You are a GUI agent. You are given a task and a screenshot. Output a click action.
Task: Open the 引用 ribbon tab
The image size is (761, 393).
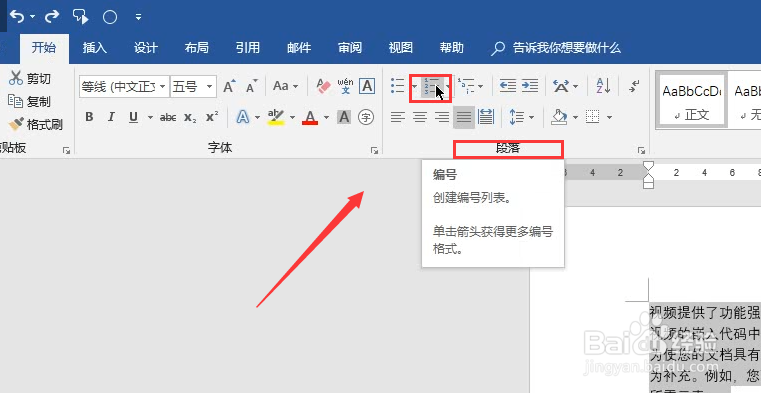click(248, 48)
